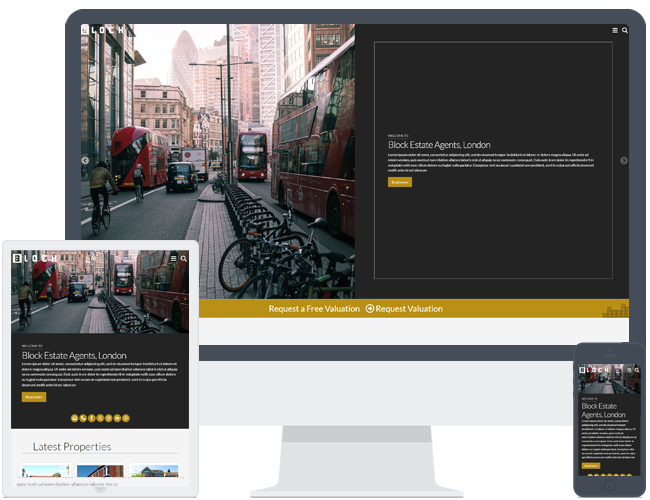
Task: Open the middle Latest Properties thumbnail
Action: pos(100,472)
